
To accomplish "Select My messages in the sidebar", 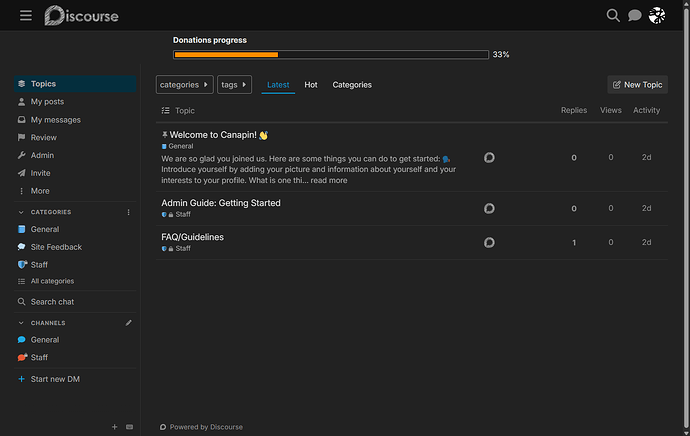I will point(75,120).
